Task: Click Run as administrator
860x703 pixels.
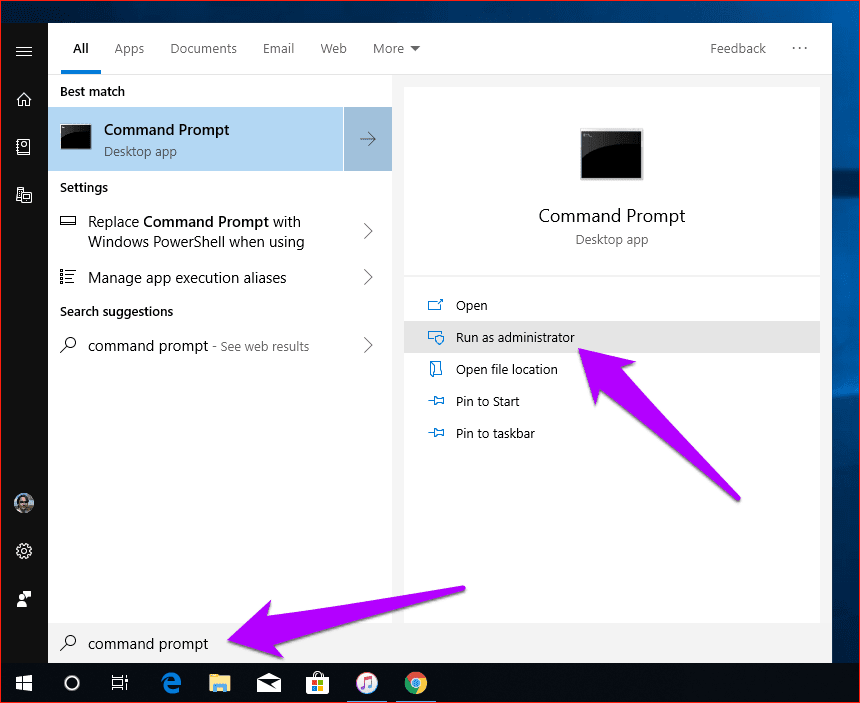Action: coord(612,337)
